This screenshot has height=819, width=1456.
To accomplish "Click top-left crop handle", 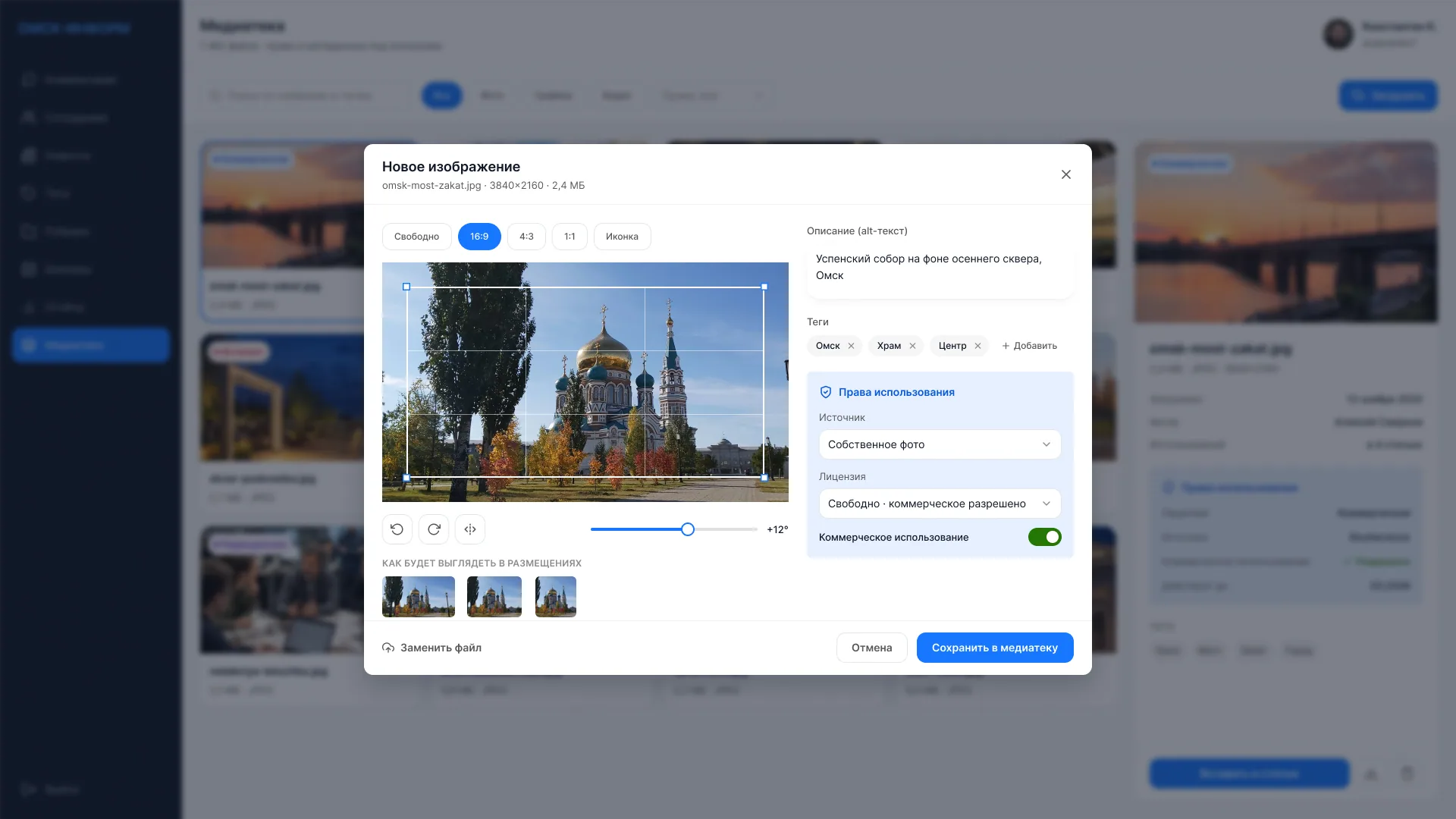I will pyautogui.click(x=406, y=287).
